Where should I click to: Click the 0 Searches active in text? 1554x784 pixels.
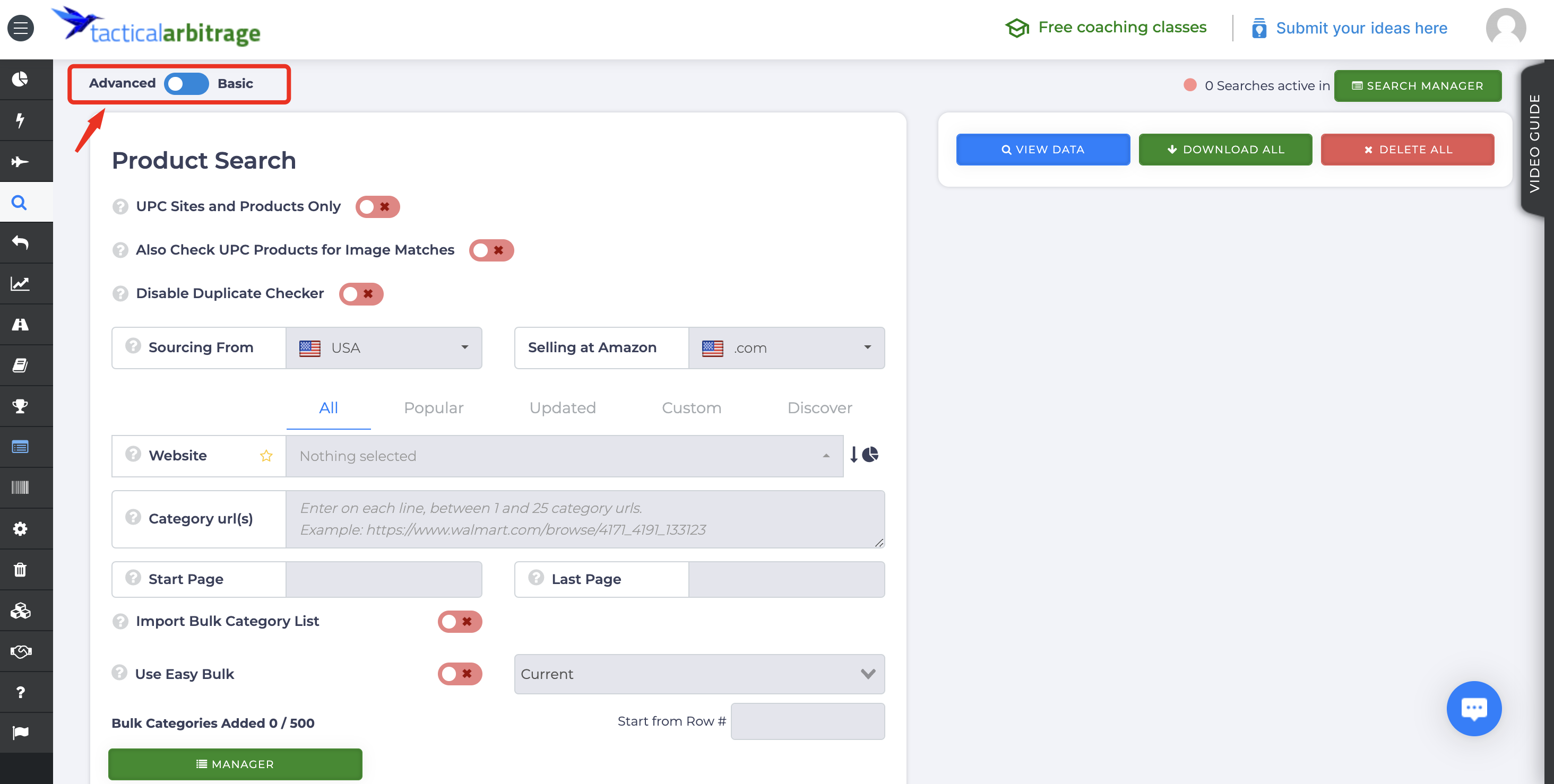1267,85
